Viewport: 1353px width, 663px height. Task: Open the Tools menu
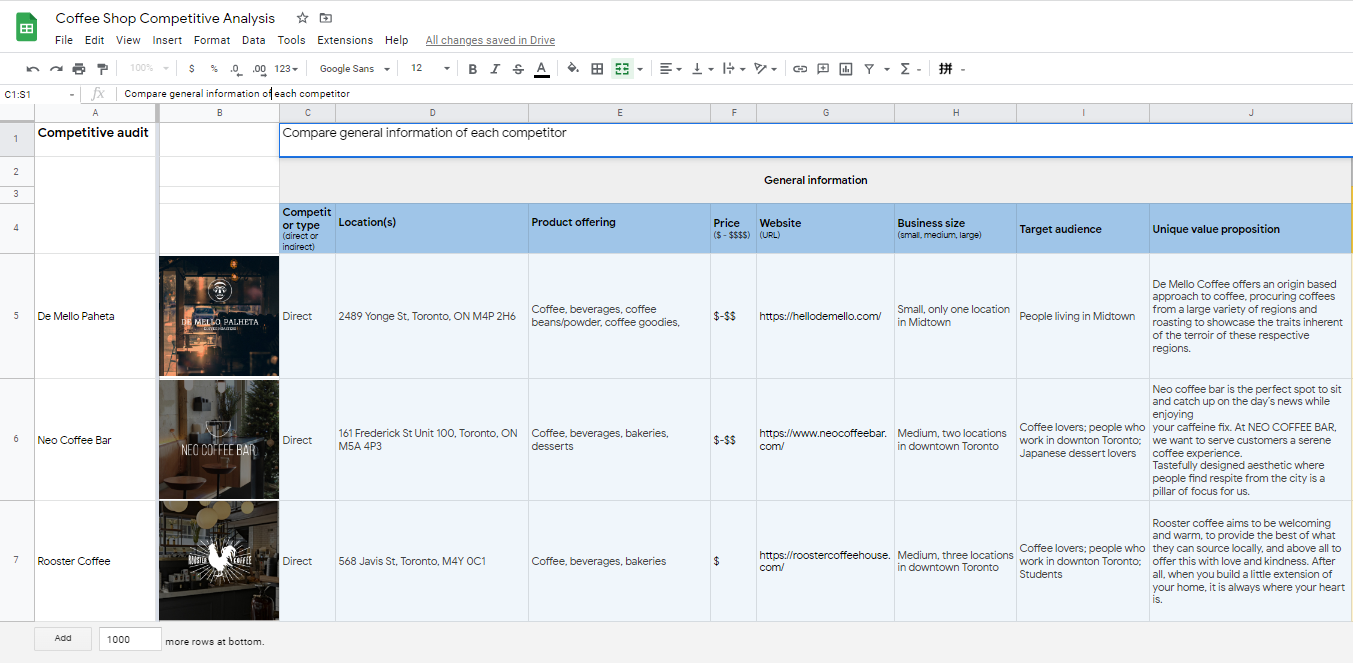point(292,40)
